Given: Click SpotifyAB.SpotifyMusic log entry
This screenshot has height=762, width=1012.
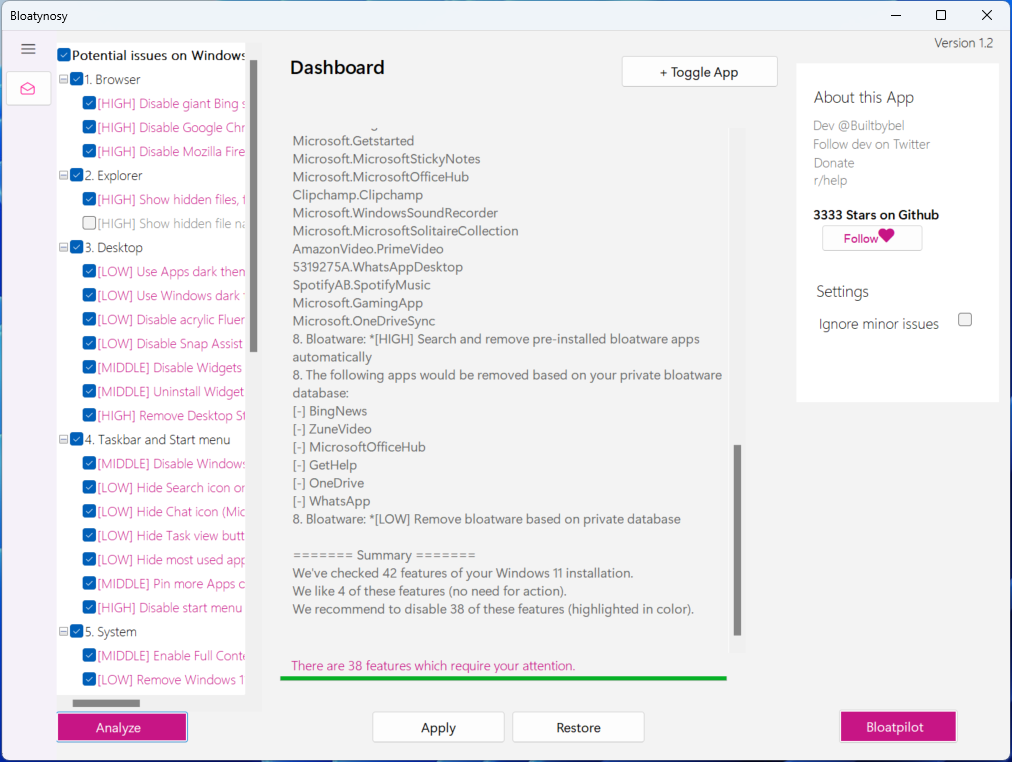Looking at the screenshot, I should pos(361,285).
